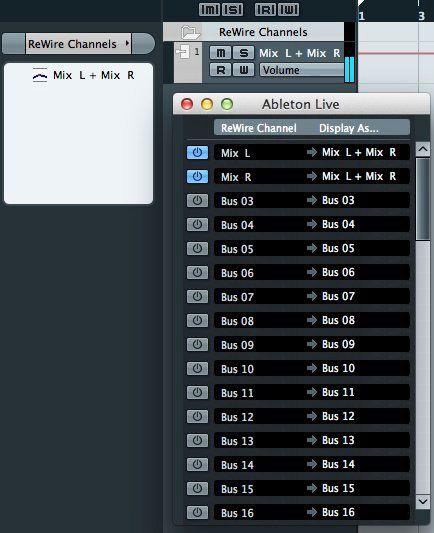Screen dimensions: 434x533
Task: Open the Volume automation parameter dropdown
Action: coord(302,70)
